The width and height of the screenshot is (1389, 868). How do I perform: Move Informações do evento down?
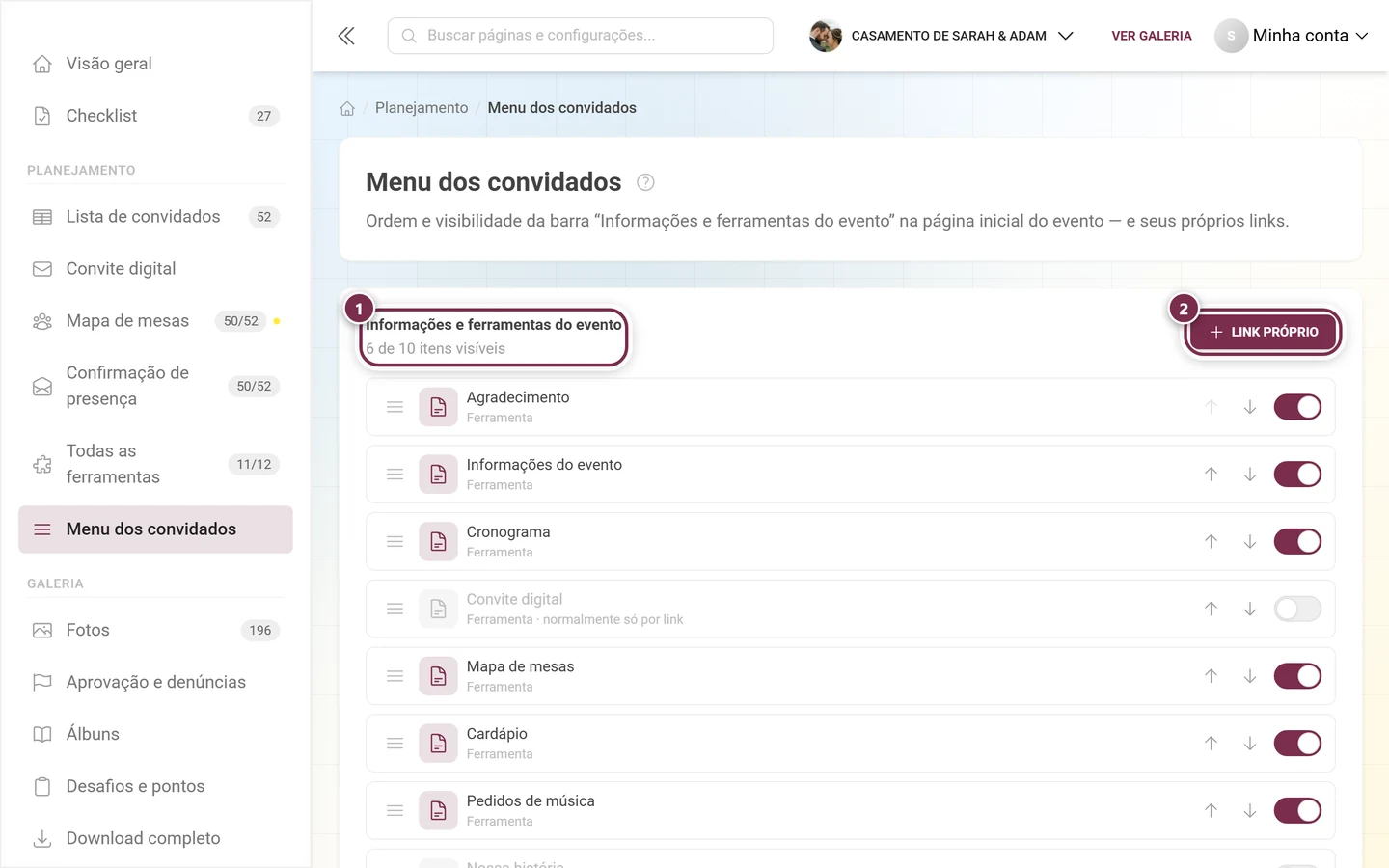(1250, 475)
